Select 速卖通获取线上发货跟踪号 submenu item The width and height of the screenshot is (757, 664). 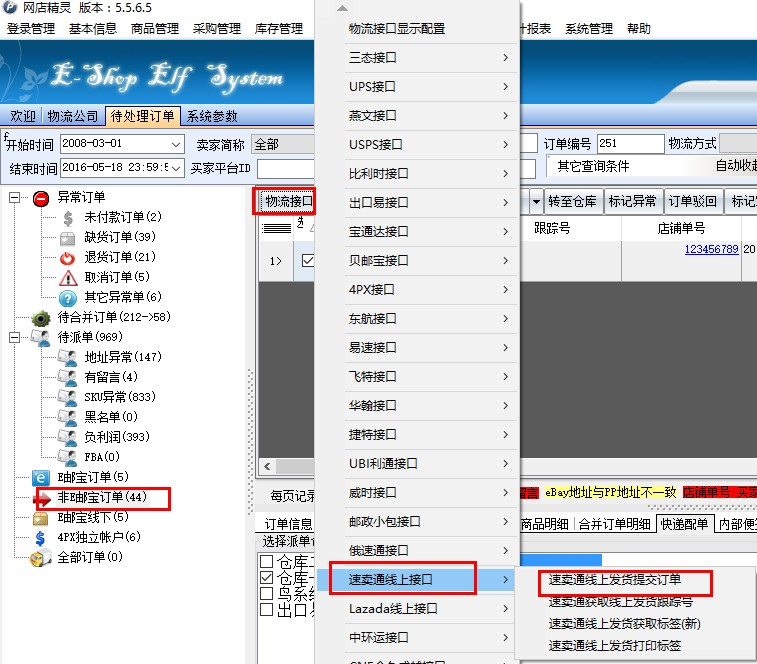(620, 602)
